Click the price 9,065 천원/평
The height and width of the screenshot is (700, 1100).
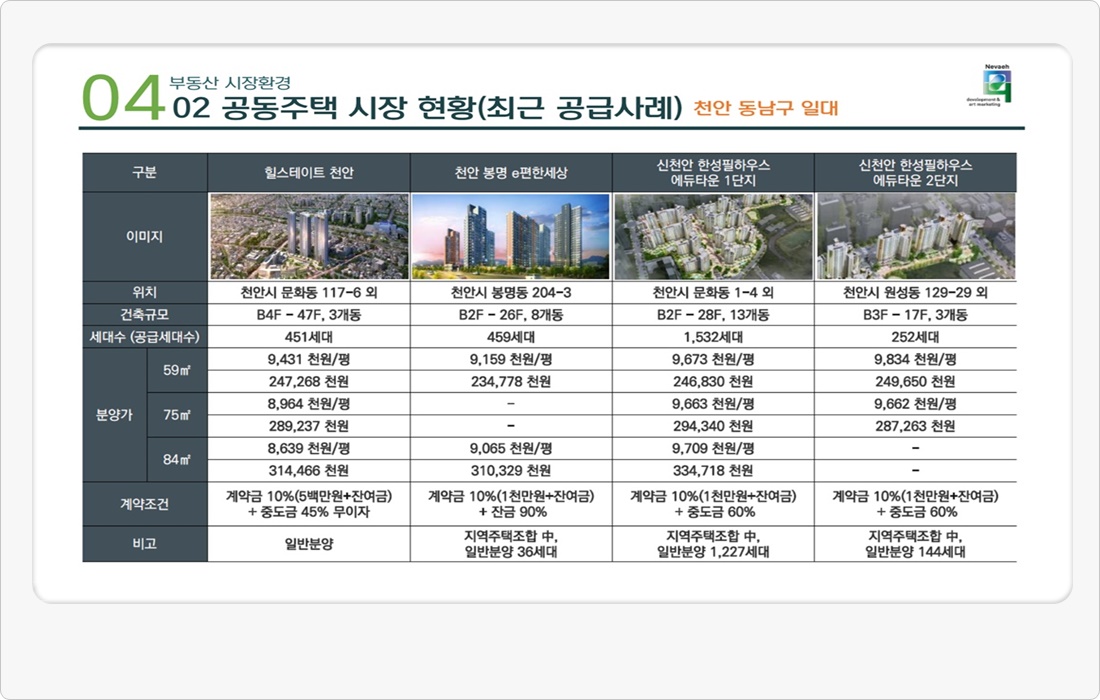pos(511,449)
